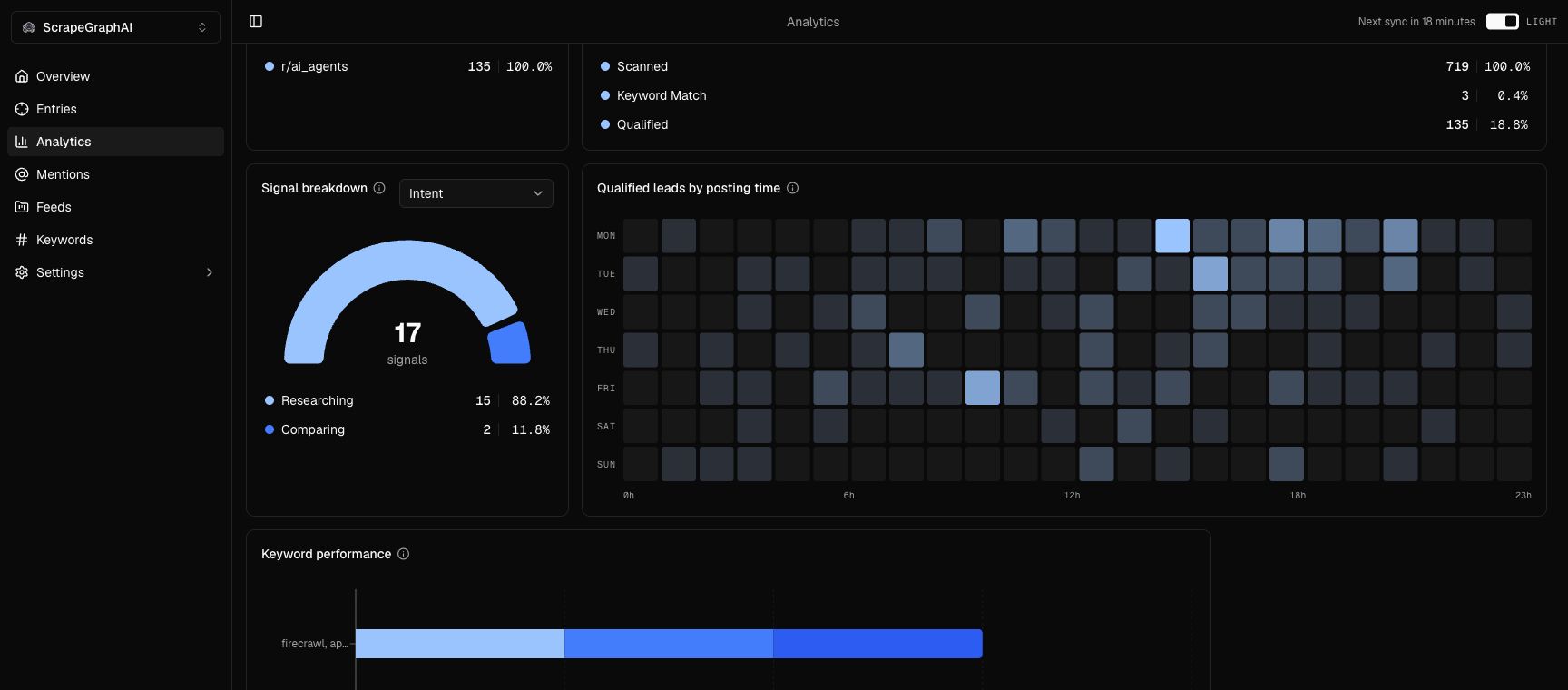Viewport: 1568px width, 690px height.
Task: Toggle the Light theme switch
Action: (1502, 22)
